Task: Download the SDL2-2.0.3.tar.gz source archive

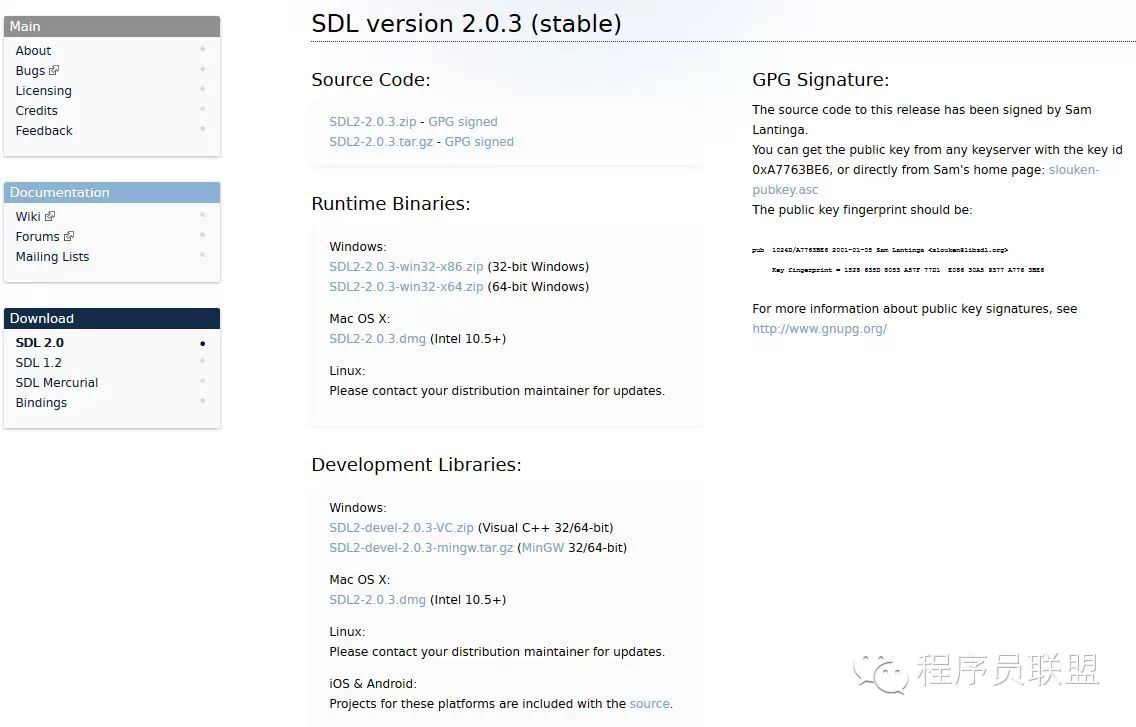Action: point(381,141)
